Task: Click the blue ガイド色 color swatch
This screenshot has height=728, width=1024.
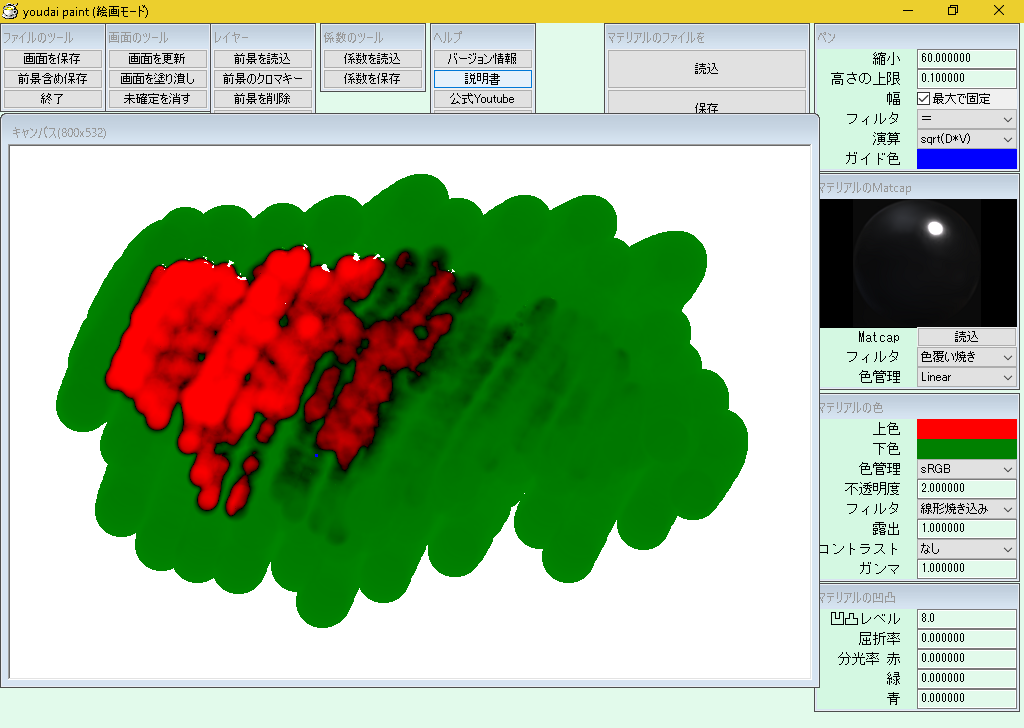Action: 966,158
